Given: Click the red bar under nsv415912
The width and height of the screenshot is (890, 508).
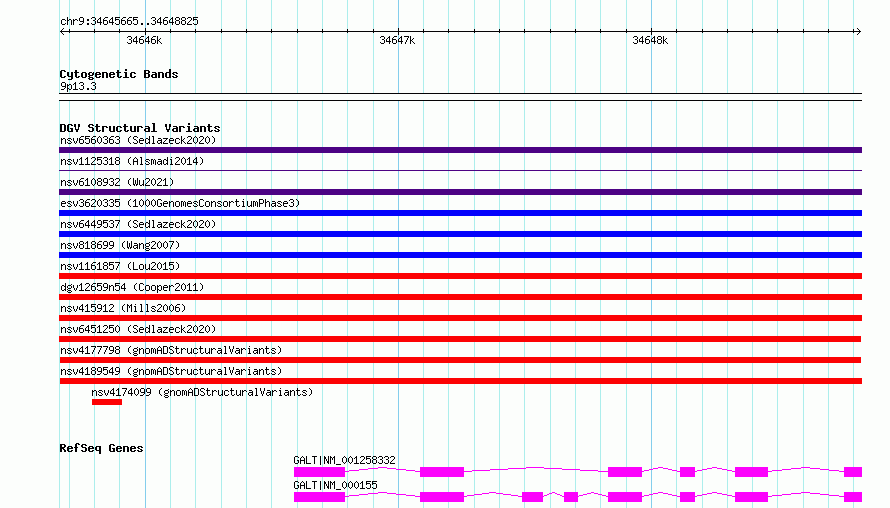Looking at the screenshot, I should 460,318.
